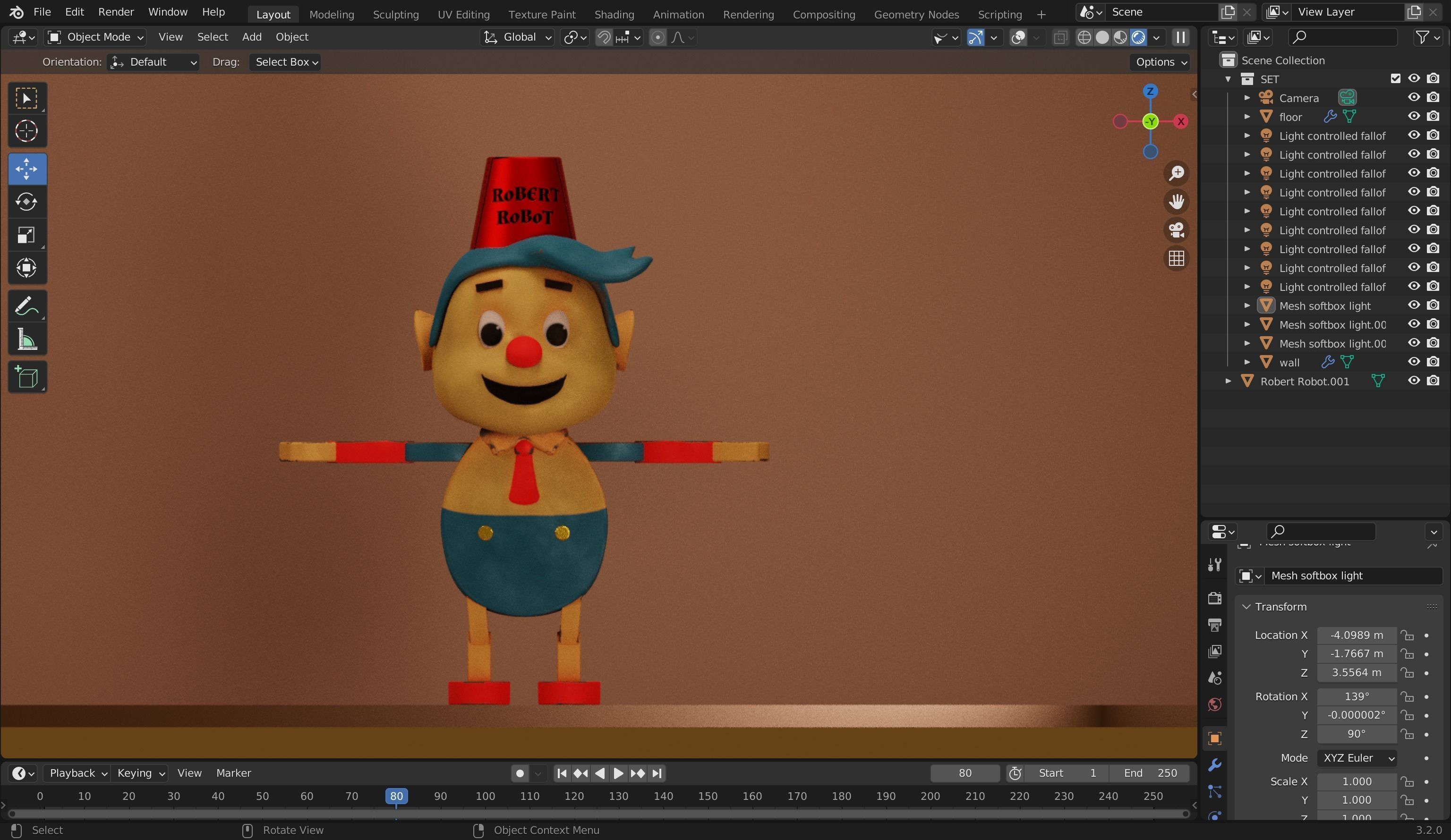
Task: Activate the Scale tool
Action: click(x=26, y=235)
